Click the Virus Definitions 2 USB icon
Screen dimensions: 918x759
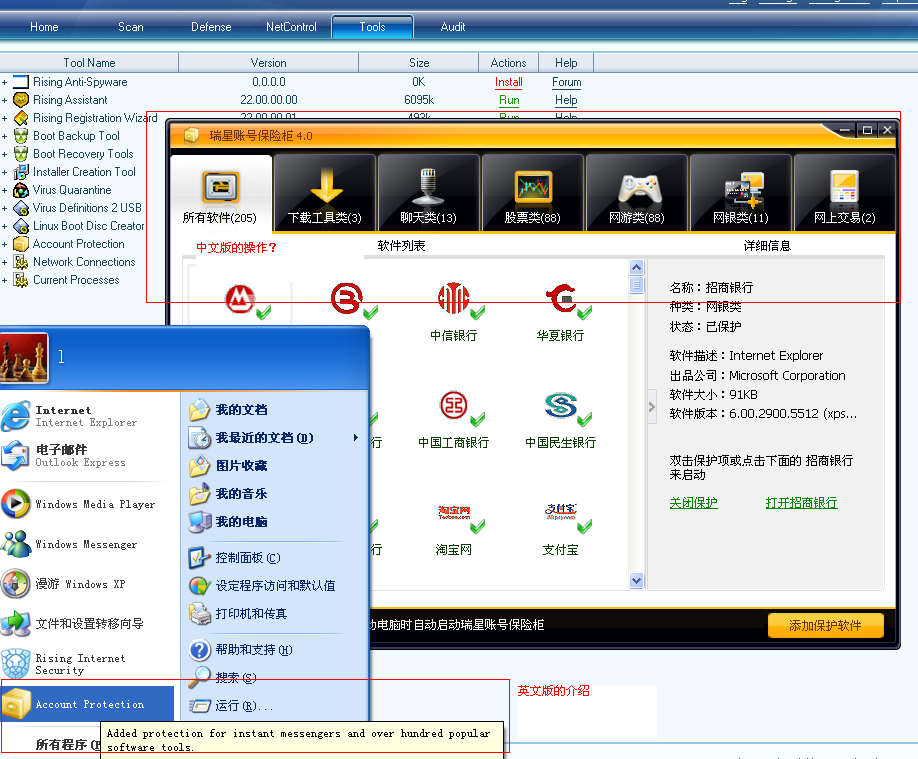coord(20,208)
